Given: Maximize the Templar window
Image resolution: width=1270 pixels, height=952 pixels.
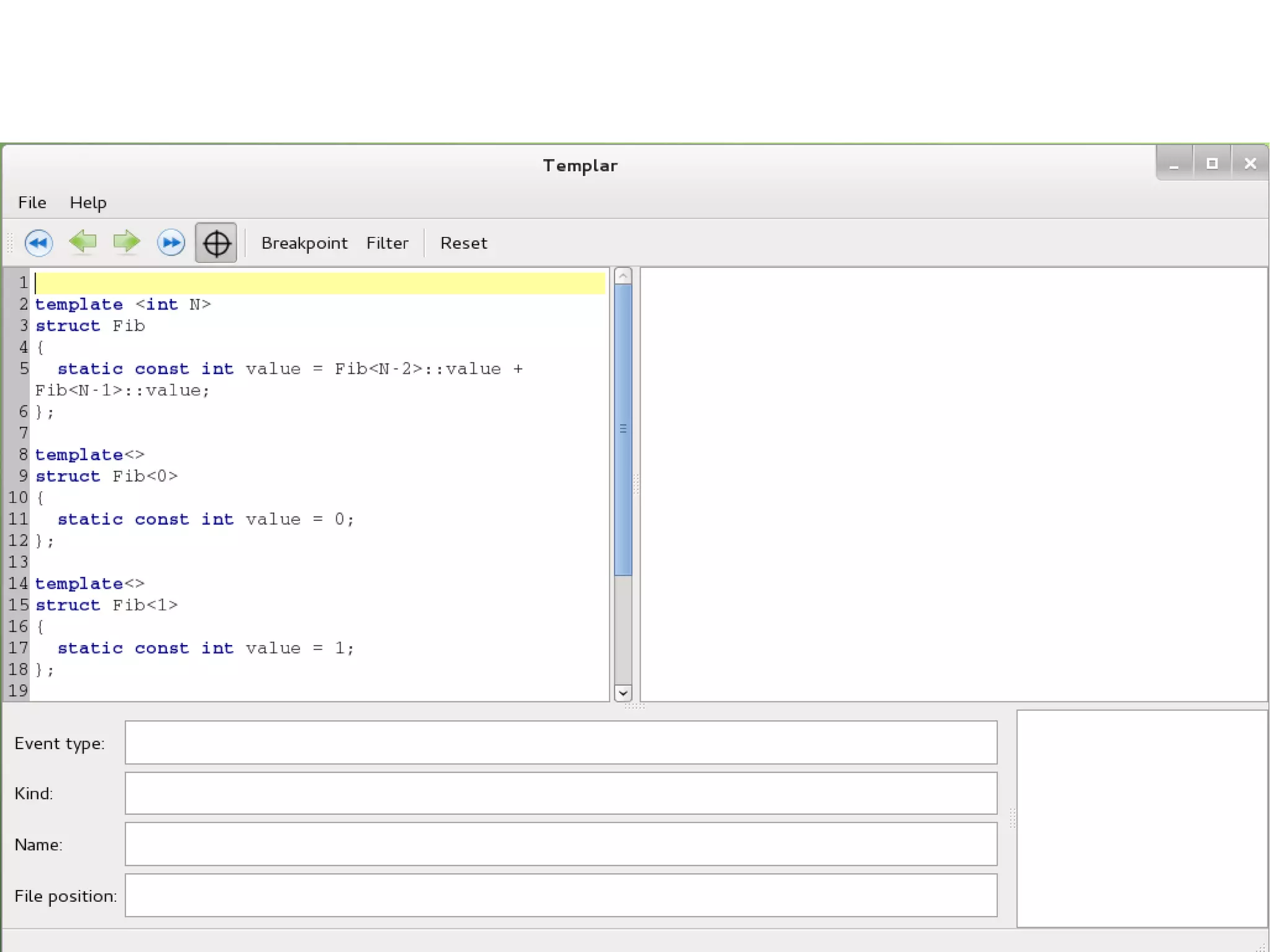Looking at the screenshot, I should (x=1212, y=164).
